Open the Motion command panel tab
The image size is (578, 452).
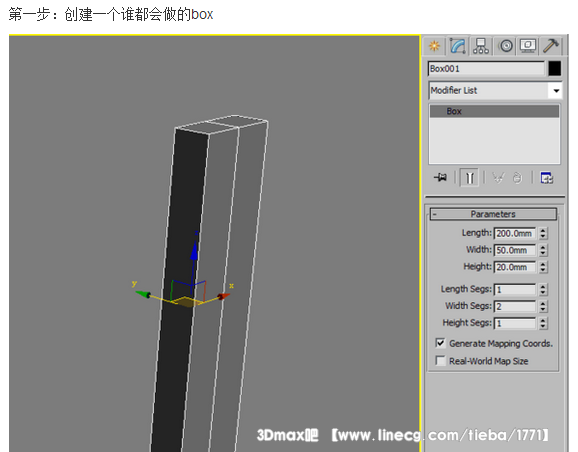coord(506,46)
